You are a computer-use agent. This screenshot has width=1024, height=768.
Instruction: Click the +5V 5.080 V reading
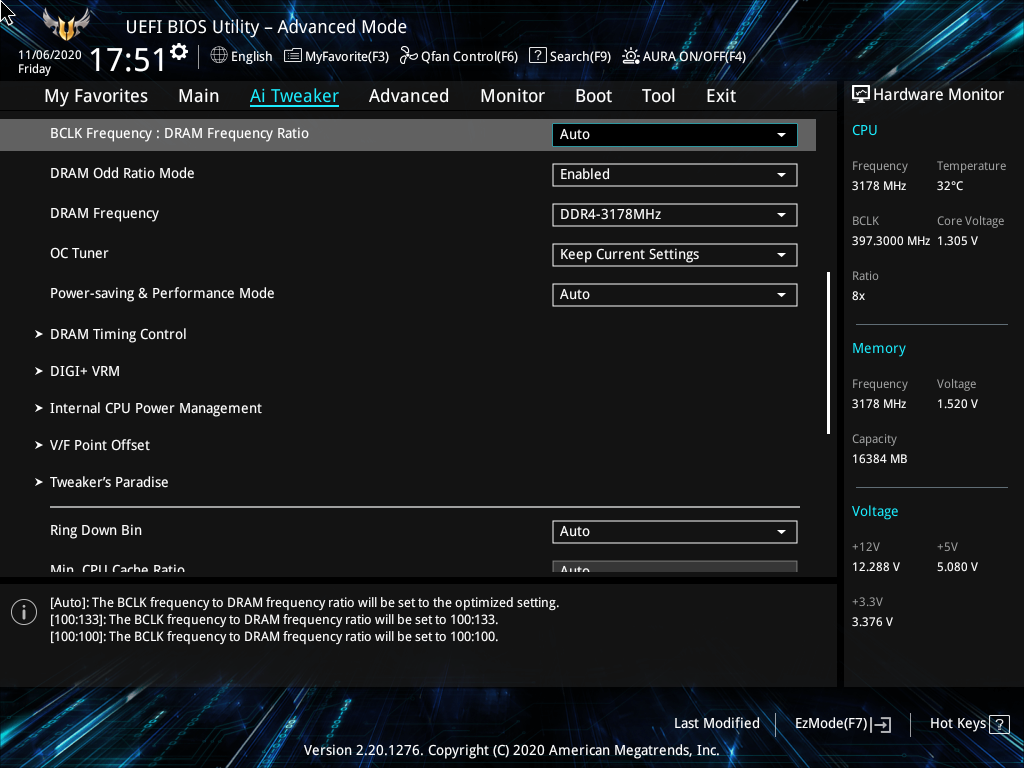[x=957, y=567]
